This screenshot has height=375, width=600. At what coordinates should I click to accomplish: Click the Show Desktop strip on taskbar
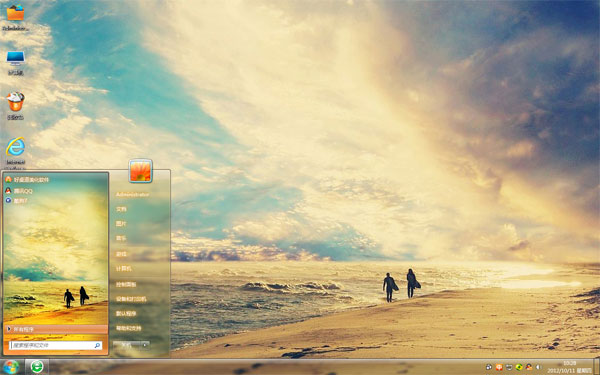596,367
